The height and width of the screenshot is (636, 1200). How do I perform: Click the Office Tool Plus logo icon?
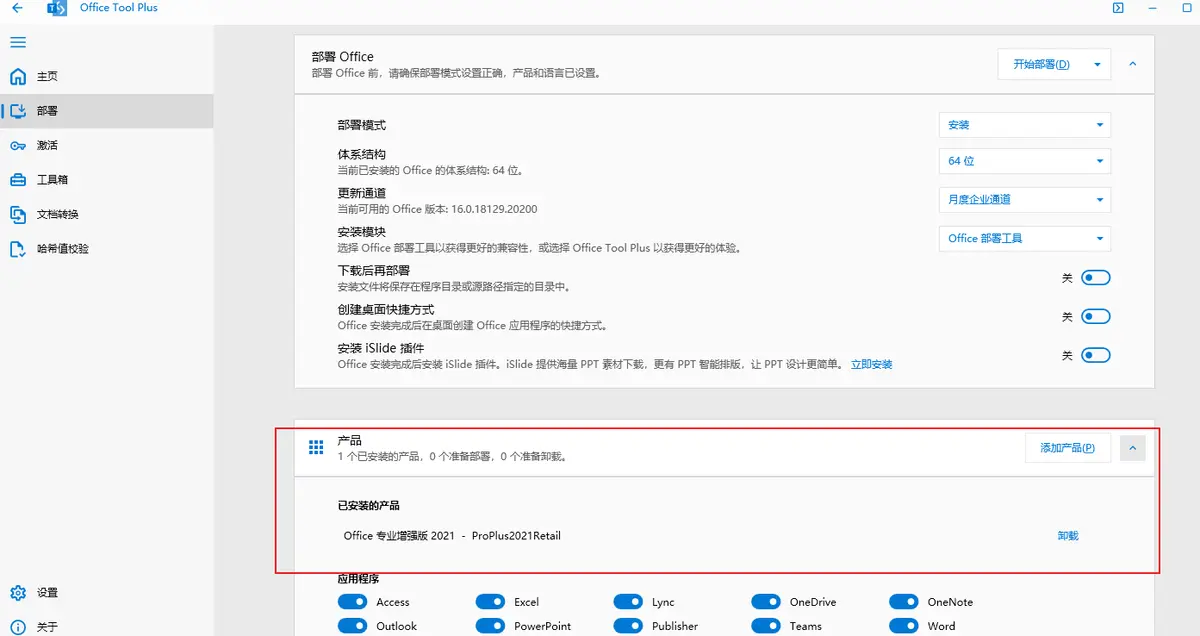[57, 8]
